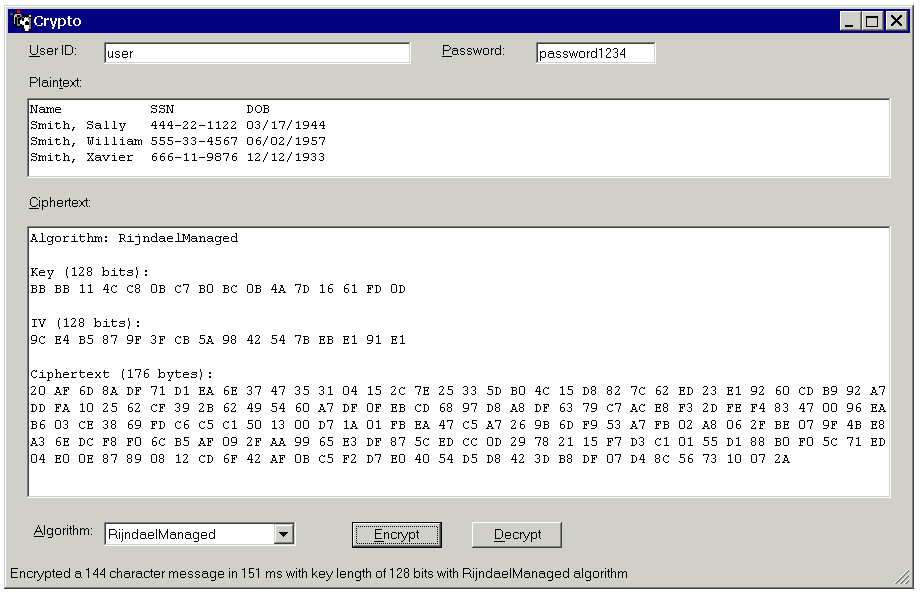
Task: Click the Algorithm label beside the dropdown
Action: pos(64,531)
